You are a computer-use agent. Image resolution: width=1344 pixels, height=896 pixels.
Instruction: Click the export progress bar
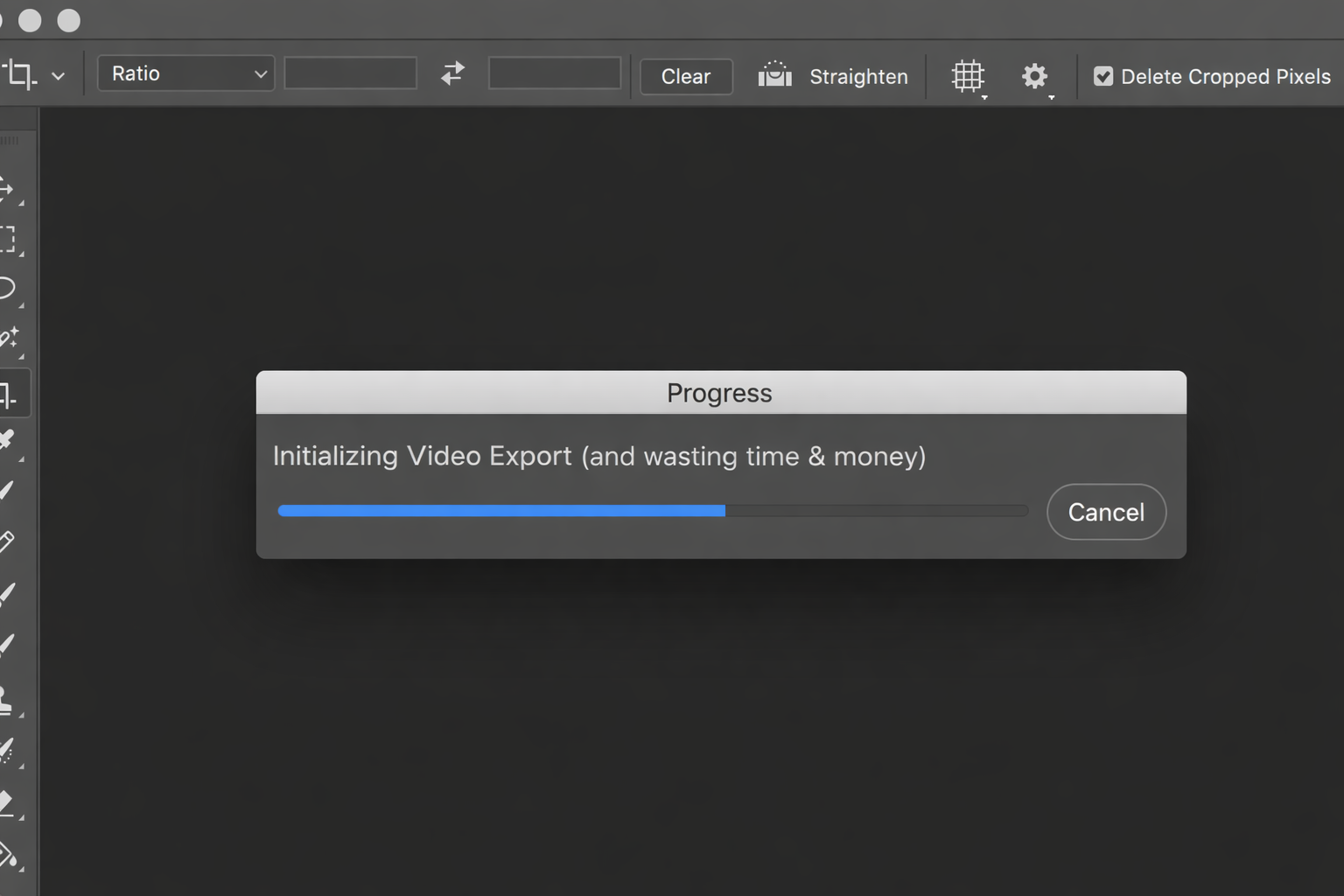(652, 510)
